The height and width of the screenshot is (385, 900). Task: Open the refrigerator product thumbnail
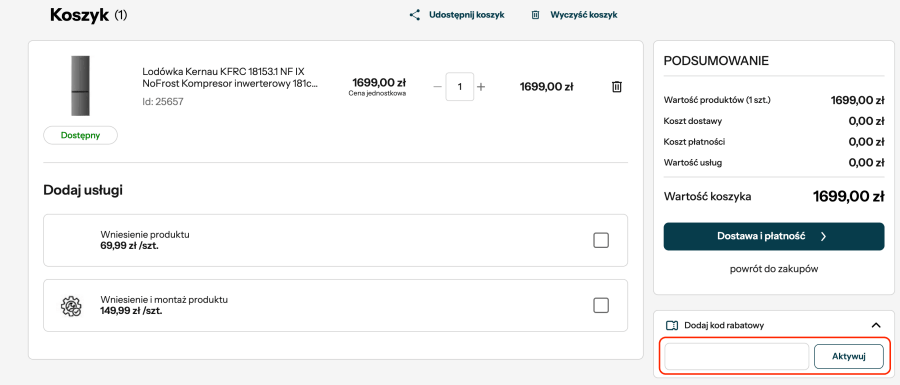[80, 86]
